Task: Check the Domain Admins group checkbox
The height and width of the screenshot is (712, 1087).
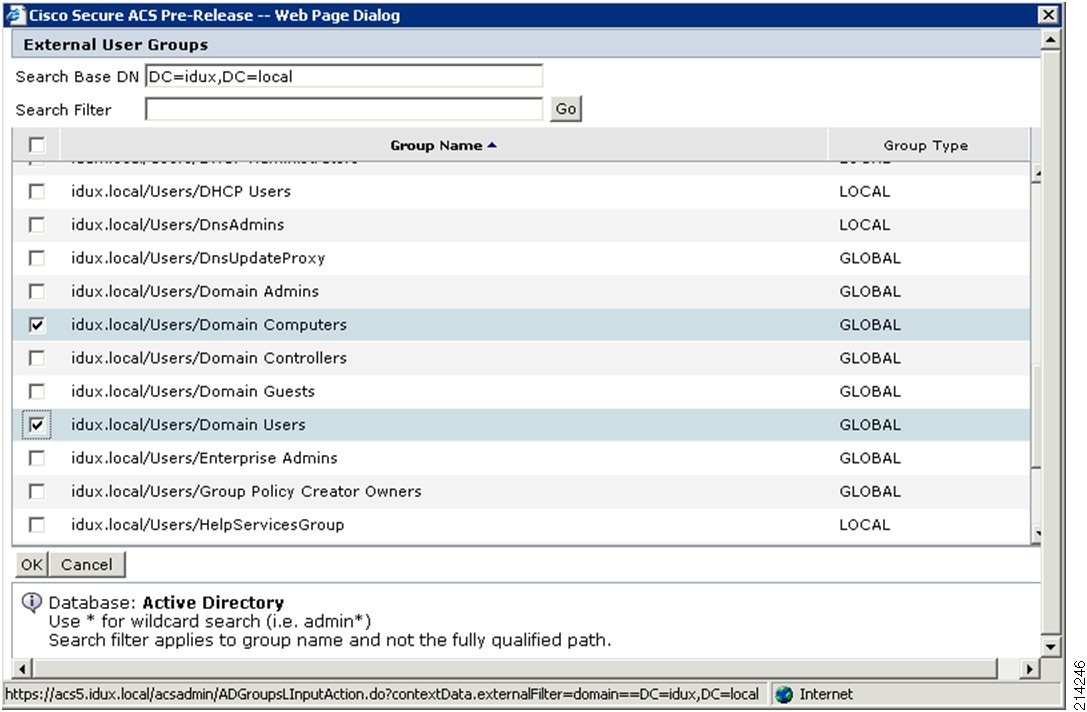Action: tap(37, 291)
